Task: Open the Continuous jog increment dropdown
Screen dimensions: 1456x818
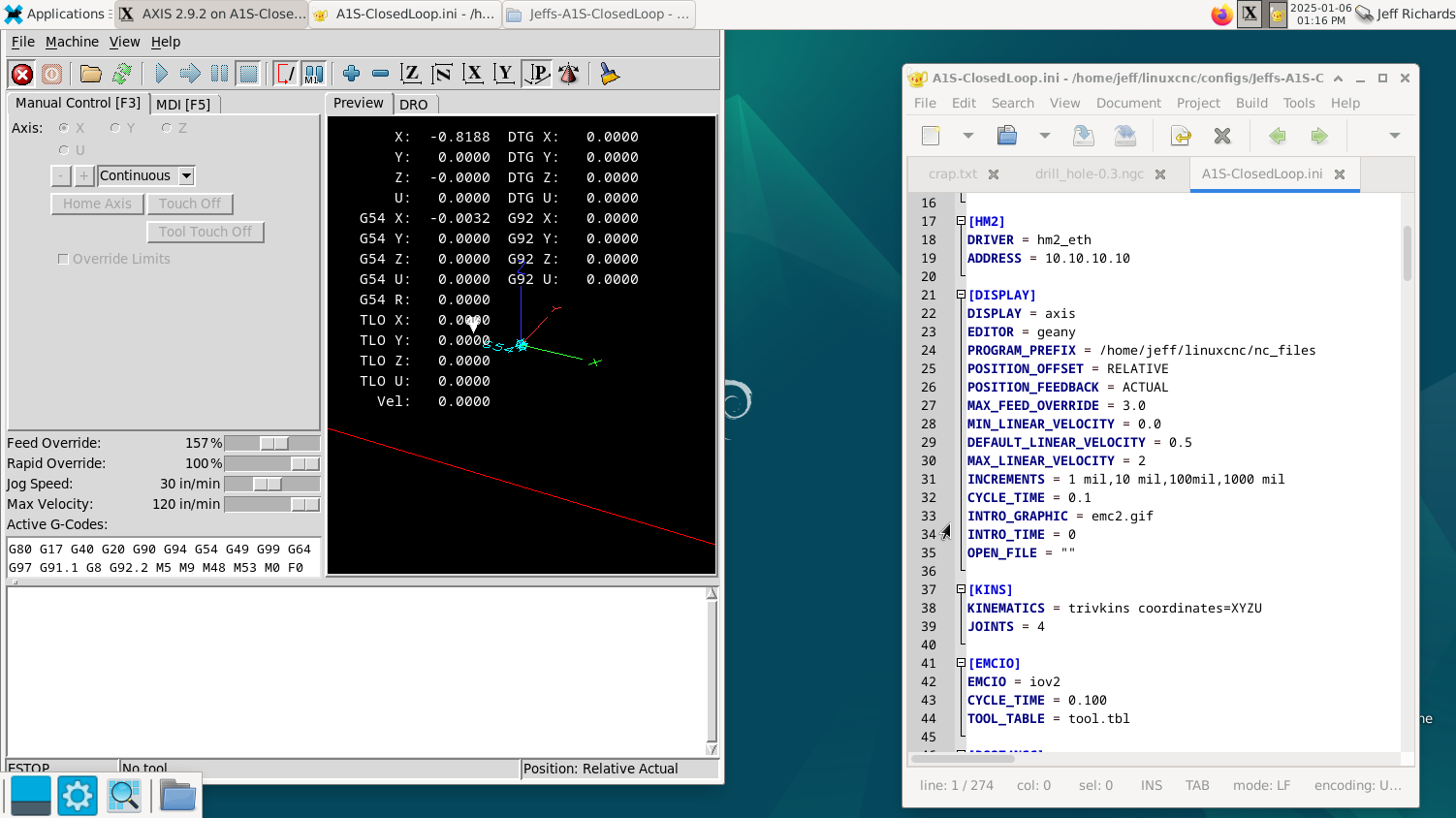Action: click(186, 175)
